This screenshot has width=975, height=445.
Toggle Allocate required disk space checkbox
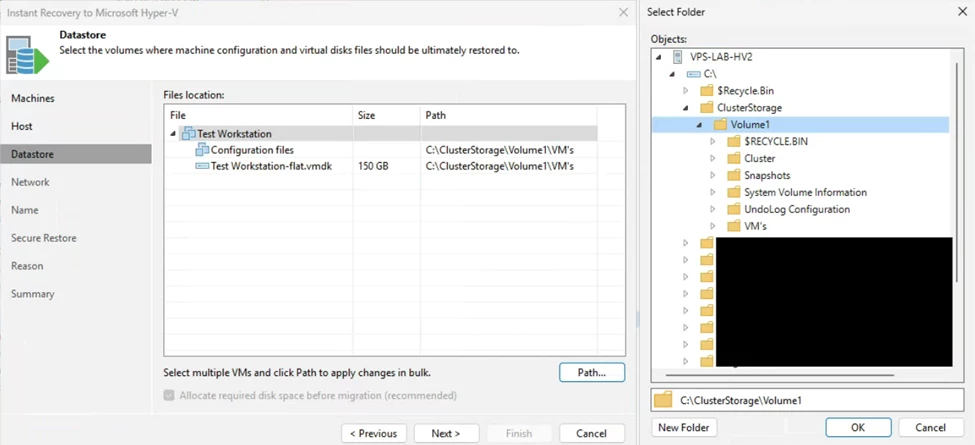[x=169, y=395]
